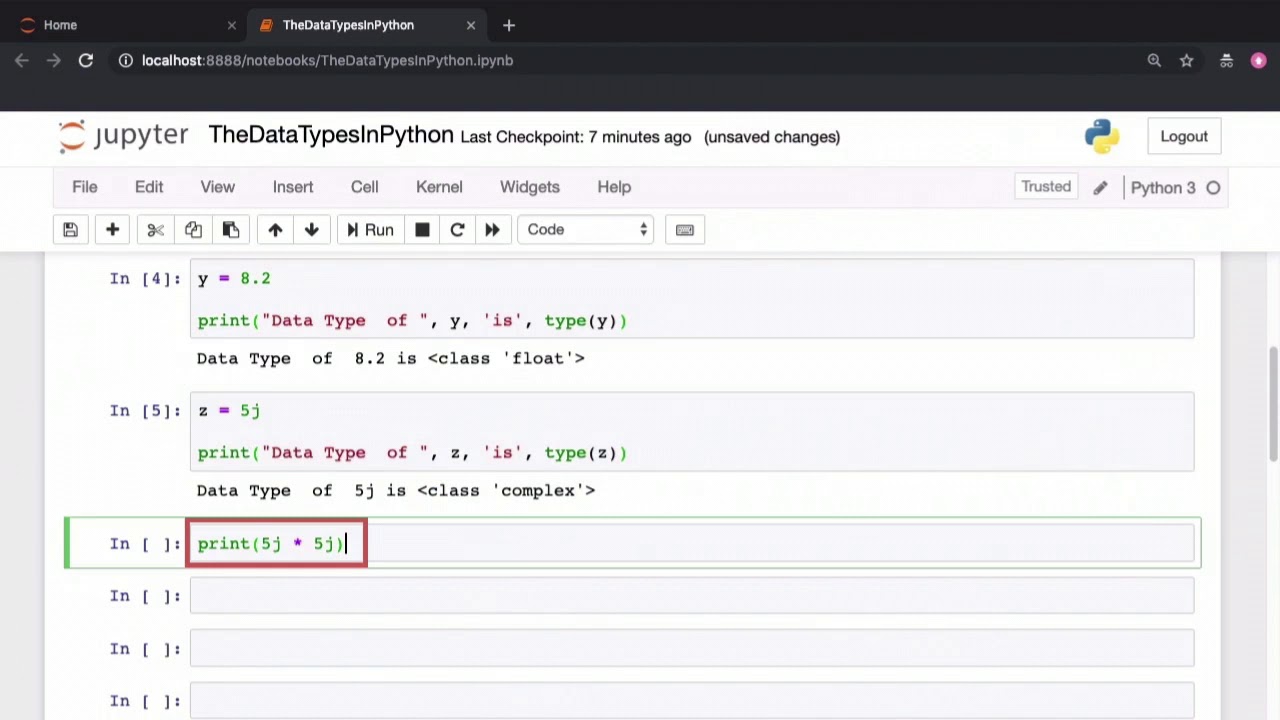1280x720 pixels.
Task: Open browser zoom magnifier icon
Action: pos(1154,61)
